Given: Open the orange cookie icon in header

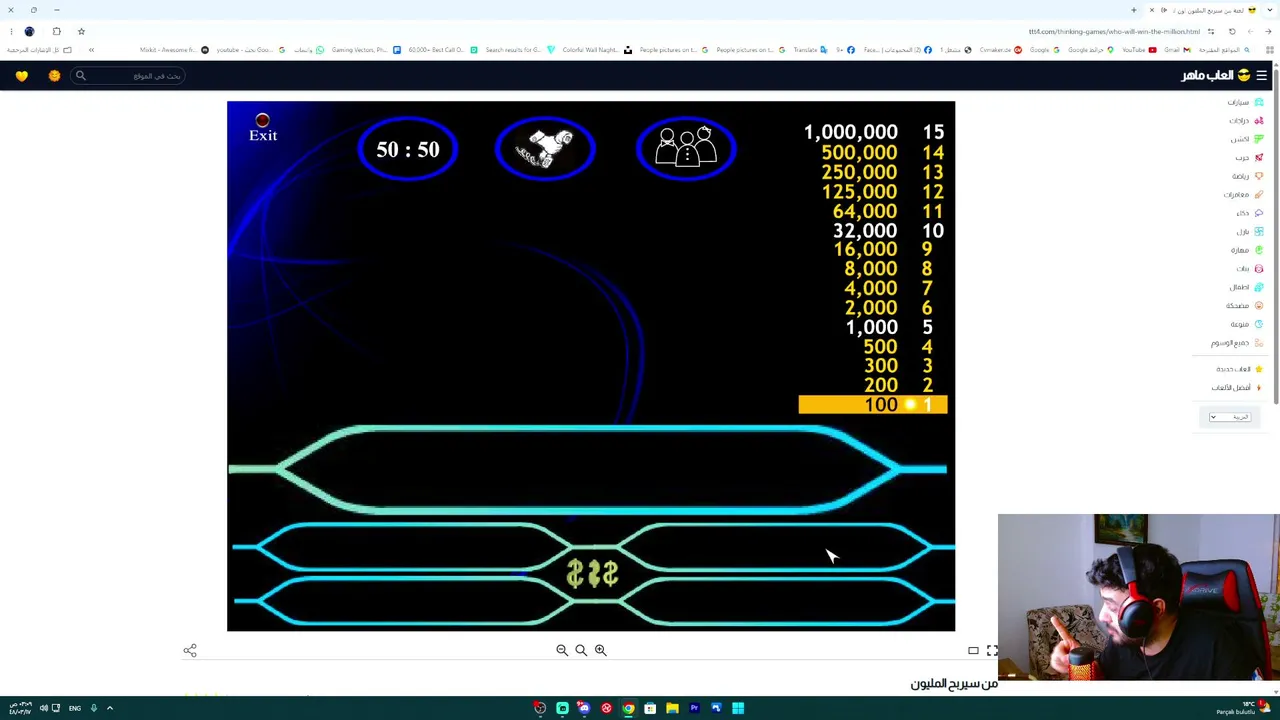Looking at the screenshot, I should [x=54, y=76].
